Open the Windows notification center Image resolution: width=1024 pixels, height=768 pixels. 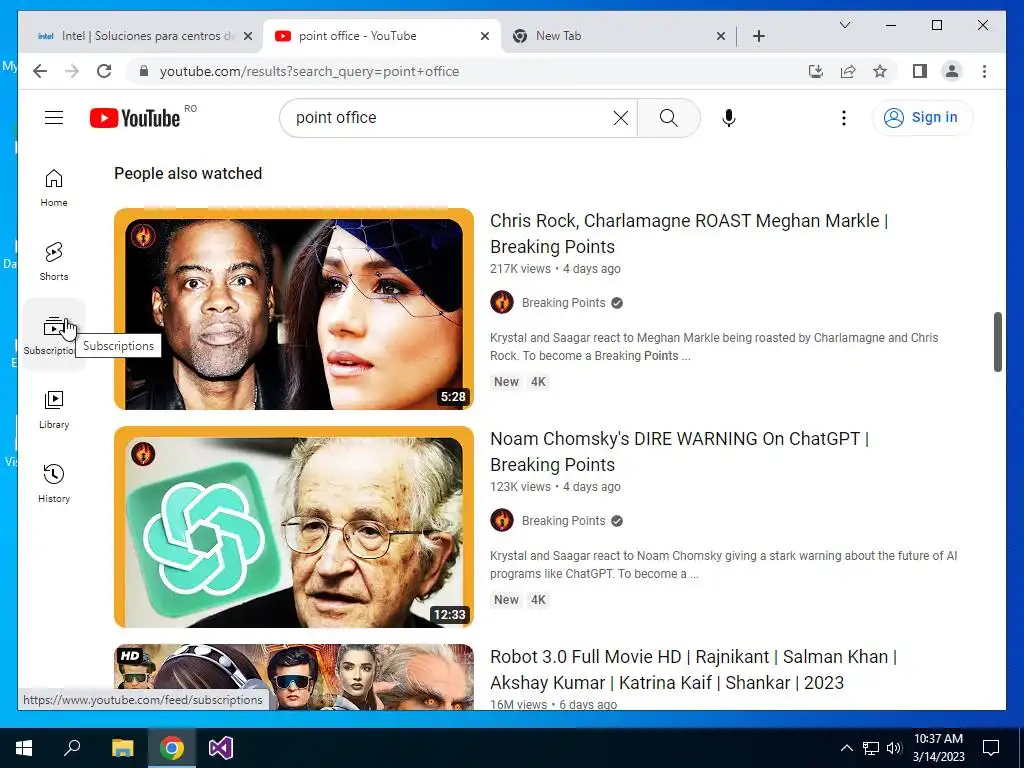pos(991,748)
